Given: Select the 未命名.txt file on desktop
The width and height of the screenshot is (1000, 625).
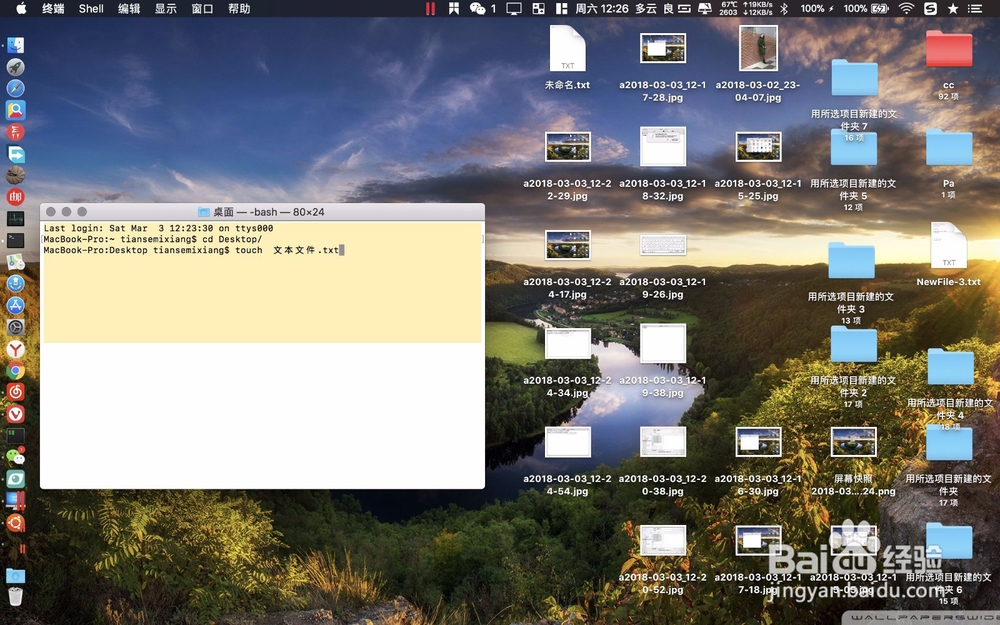Looking at the screenshot, I should 567,57.
